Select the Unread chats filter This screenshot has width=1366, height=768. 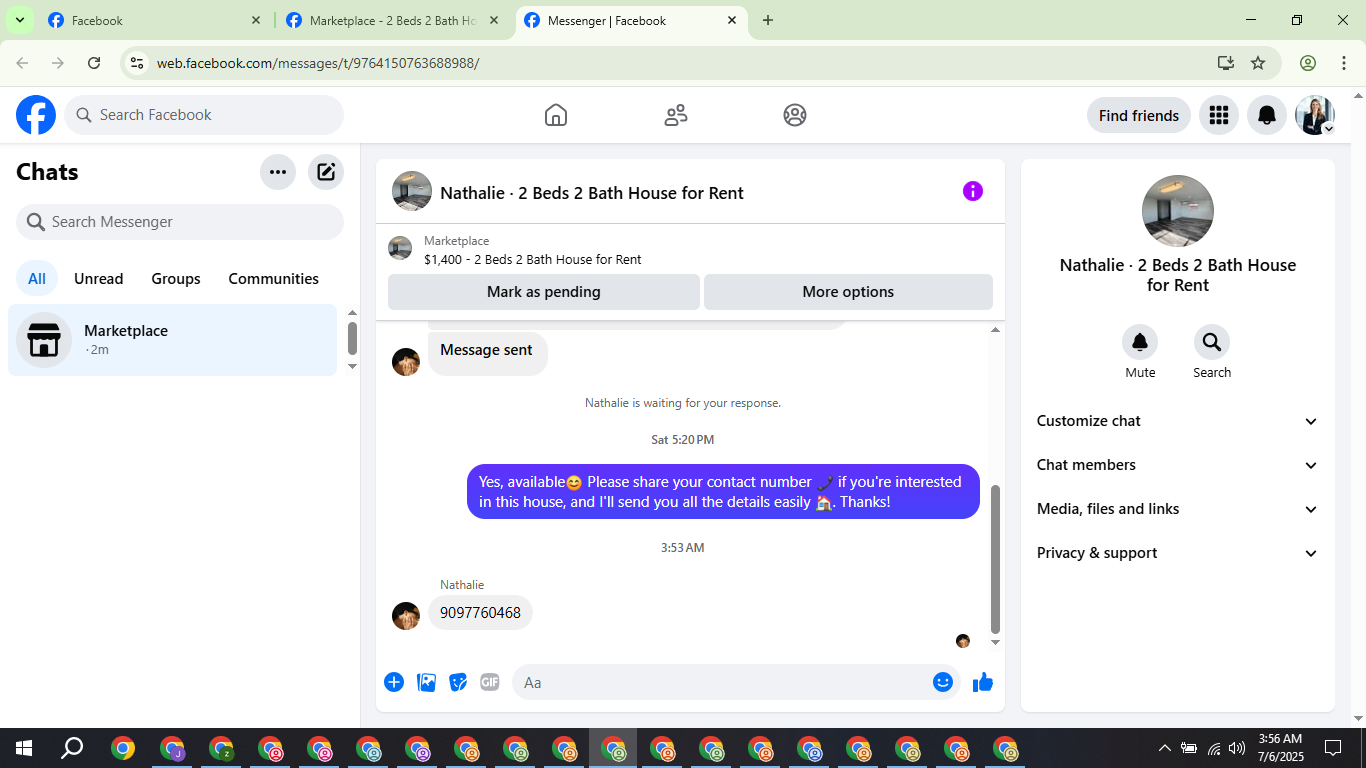coord(99,279)
